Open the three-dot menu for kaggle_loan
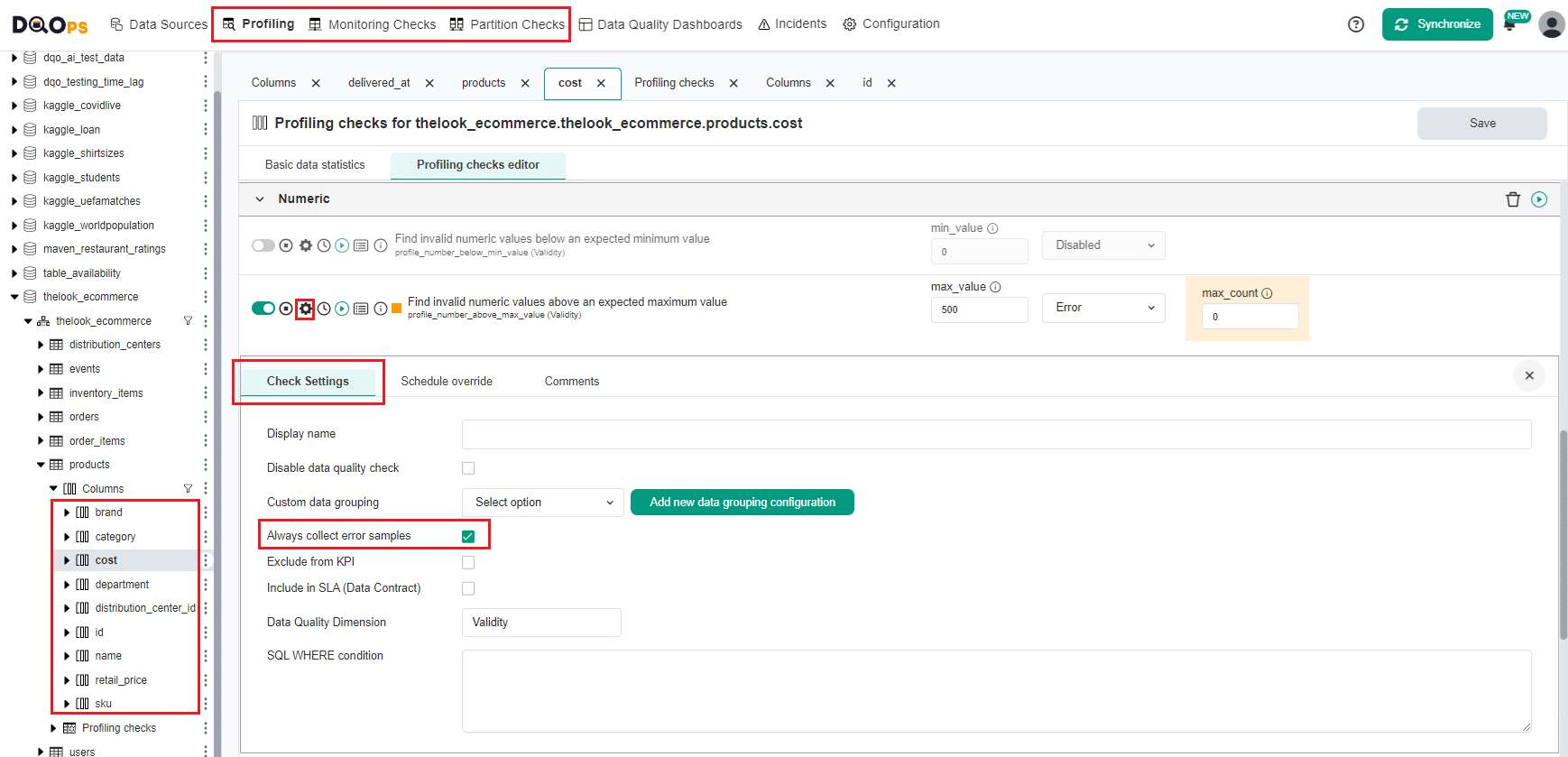Viewport: 1568px width, 757px height. [206, 130]
